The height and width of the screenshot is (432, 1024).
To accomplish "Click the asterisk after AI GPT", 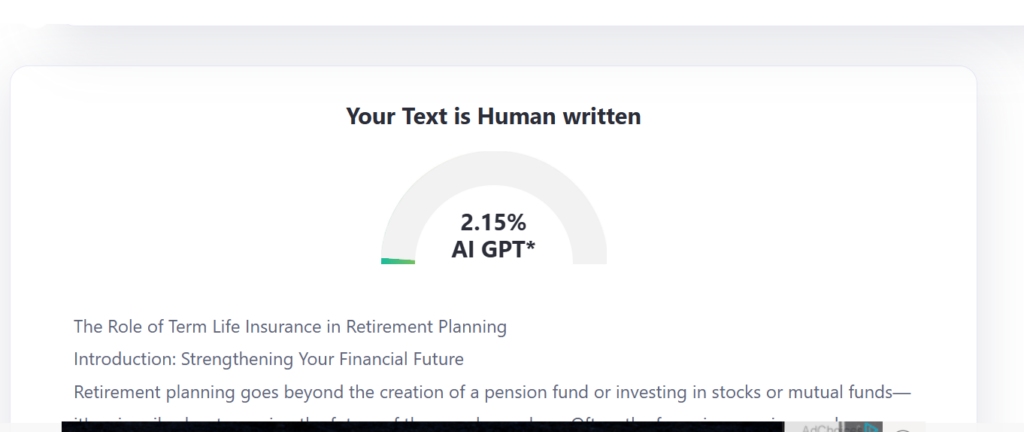I will point(530,247).
